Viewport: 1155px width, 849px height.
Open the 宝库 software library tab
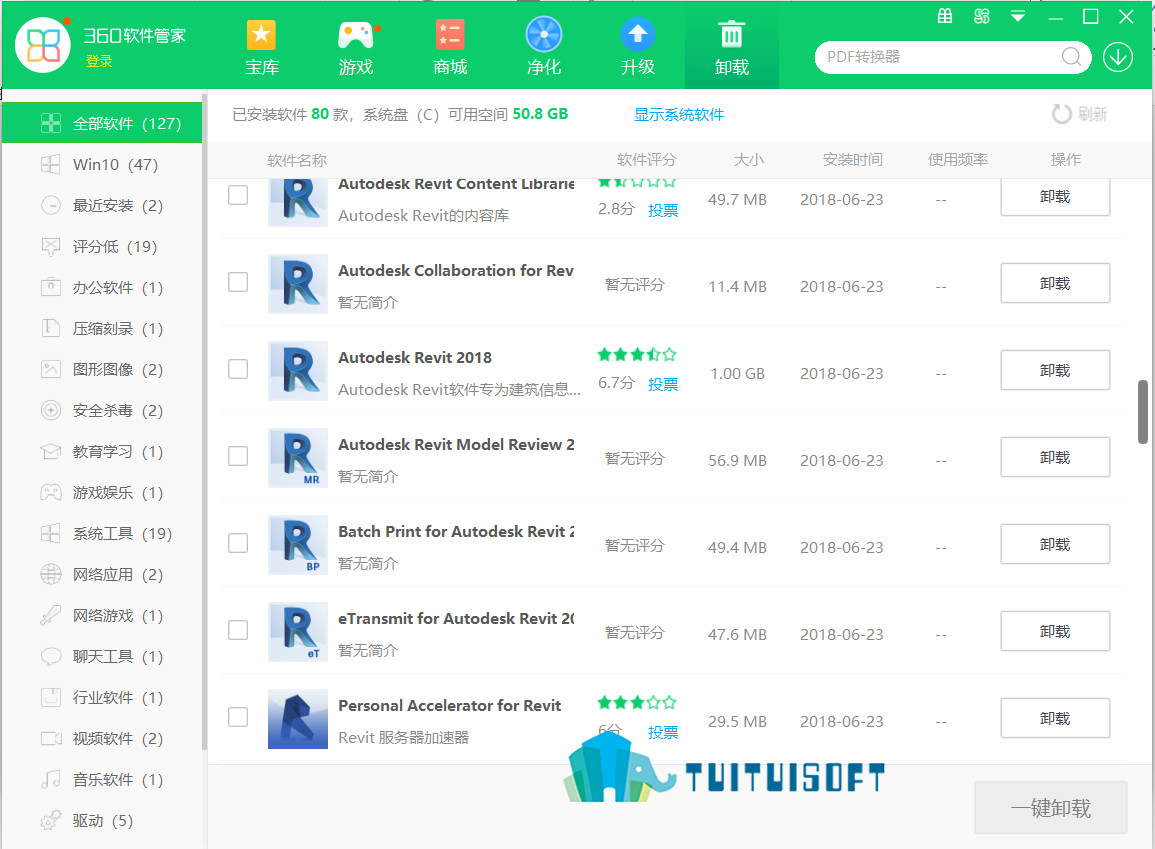(x=261, y=48)
